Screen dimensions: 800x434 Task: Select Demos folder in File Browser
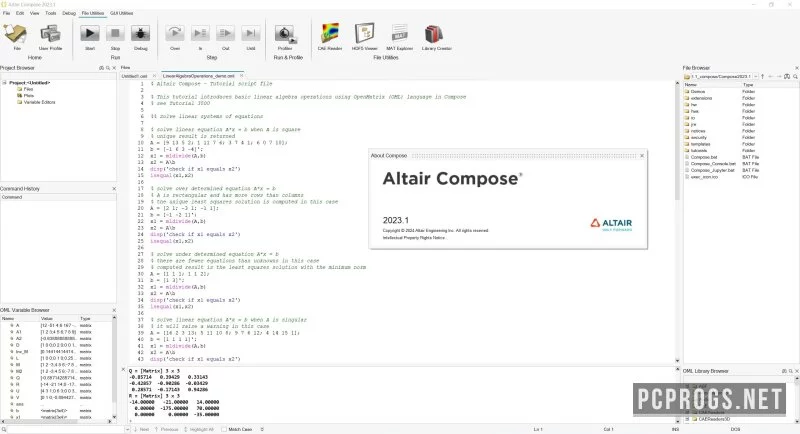click(x=697, y=92)
